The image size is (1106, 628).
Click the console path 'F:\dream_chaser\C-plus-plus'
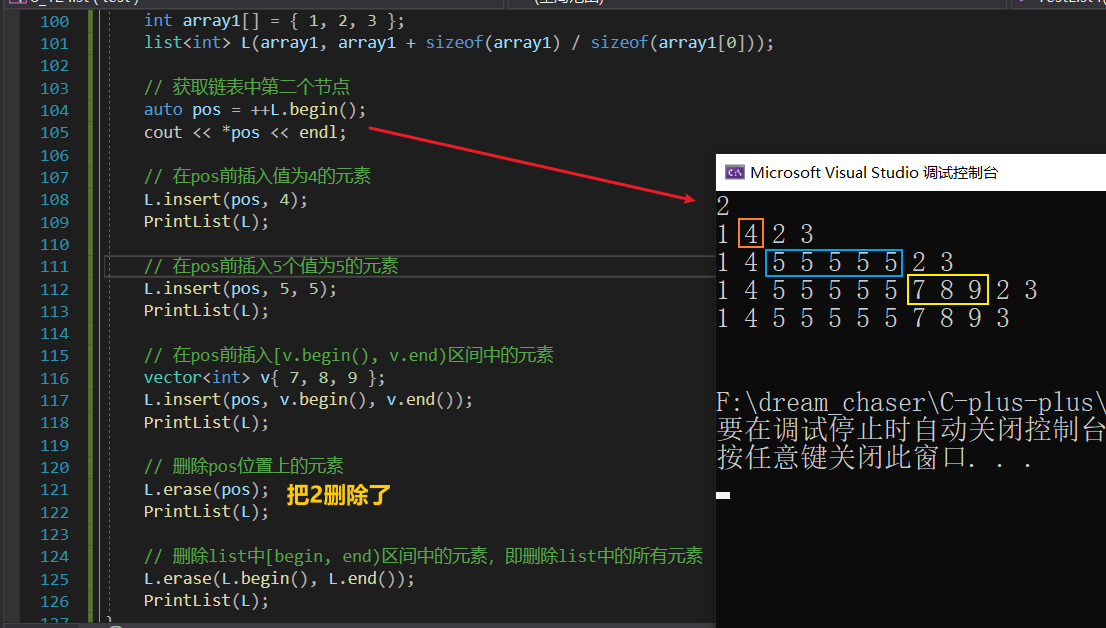[911, 403]
